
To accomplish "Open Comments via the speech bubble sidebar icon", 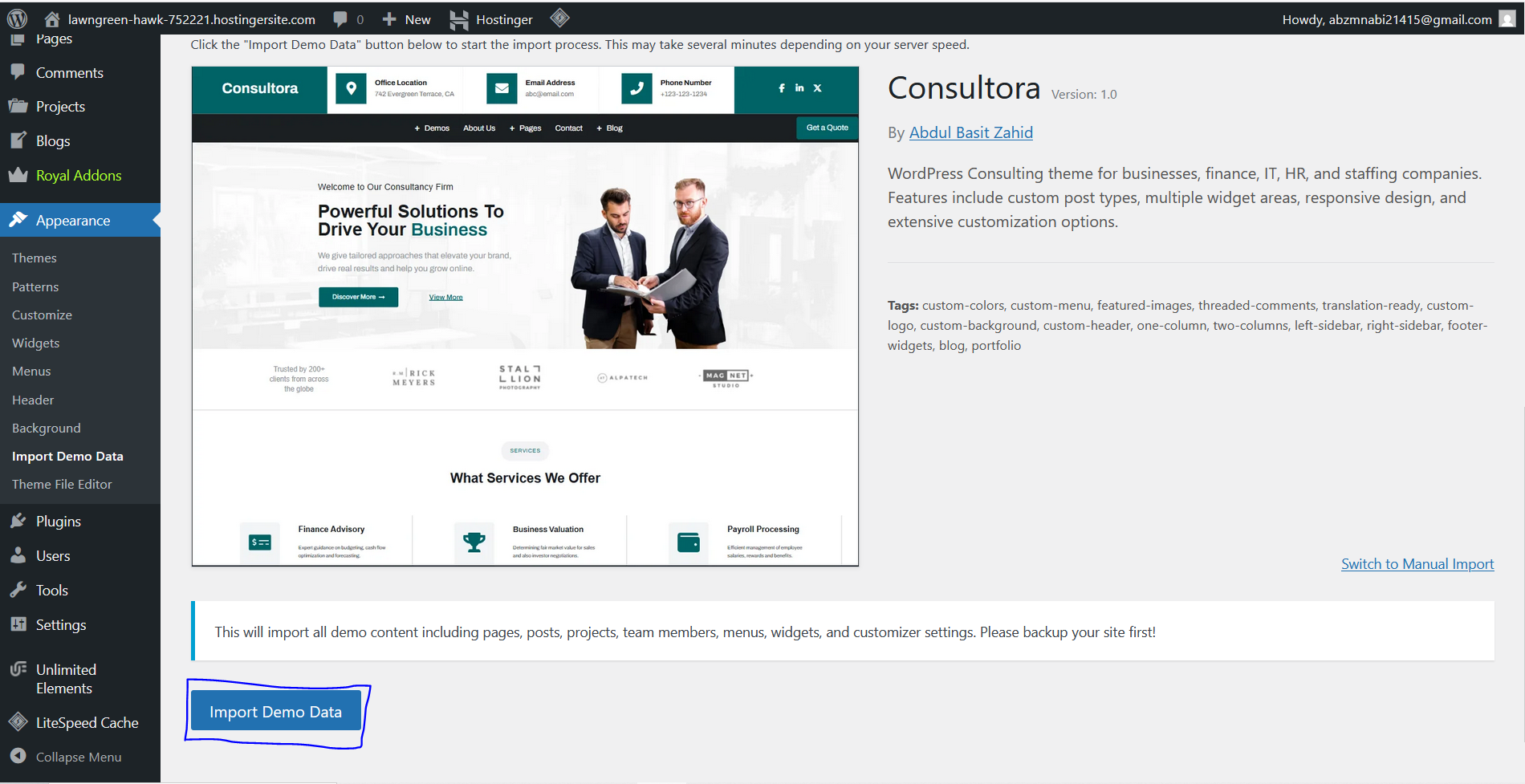I will coord(18,72).
